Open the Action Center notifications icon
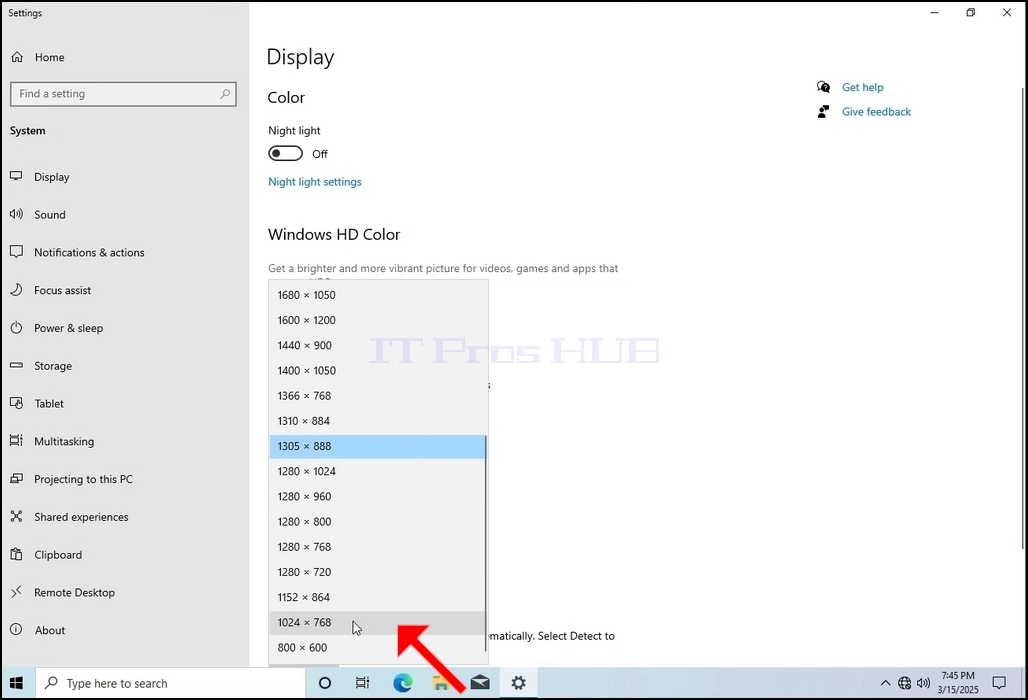This screenshot has width=1028, height=700. click(x=999, y=683)
